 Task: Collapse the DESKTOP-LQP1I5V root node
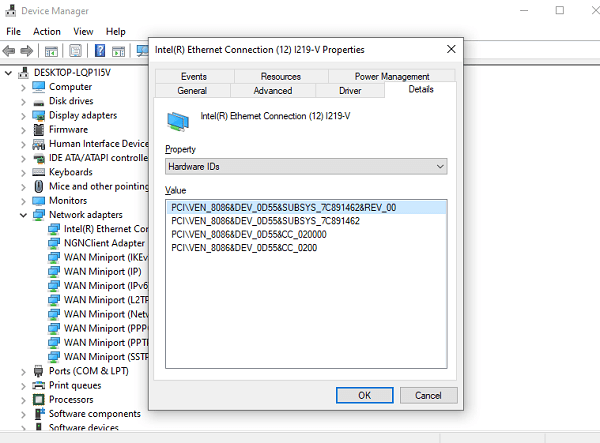point(8,73)
